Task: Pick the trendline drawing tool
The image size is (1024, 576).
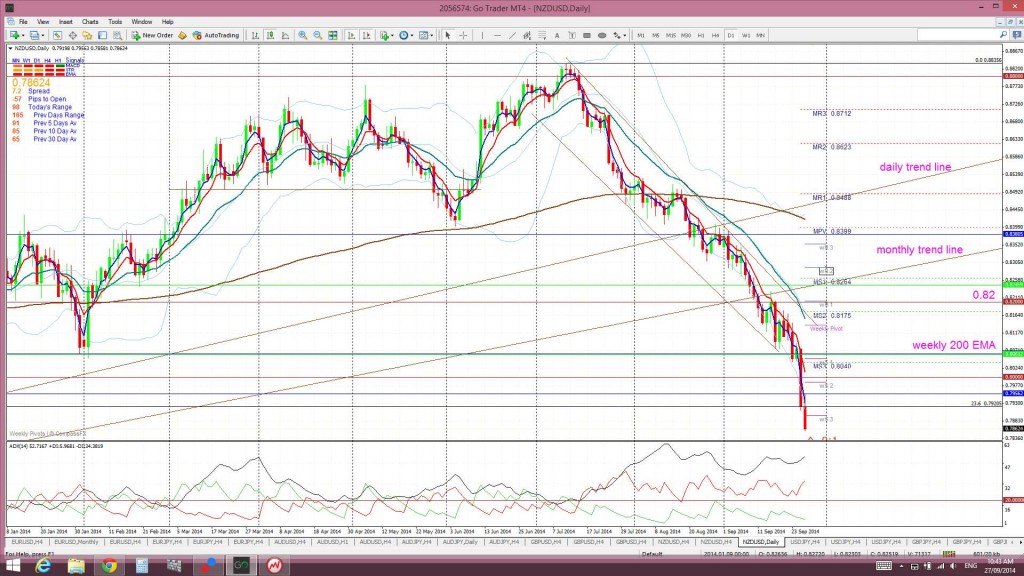Action: (512, 35)
